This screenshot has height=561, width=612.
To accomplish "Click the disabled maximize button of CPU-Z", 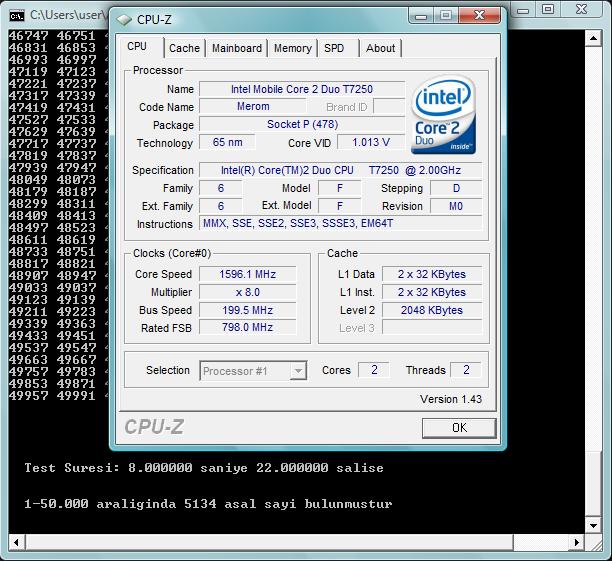I will (x=446, y=16).
